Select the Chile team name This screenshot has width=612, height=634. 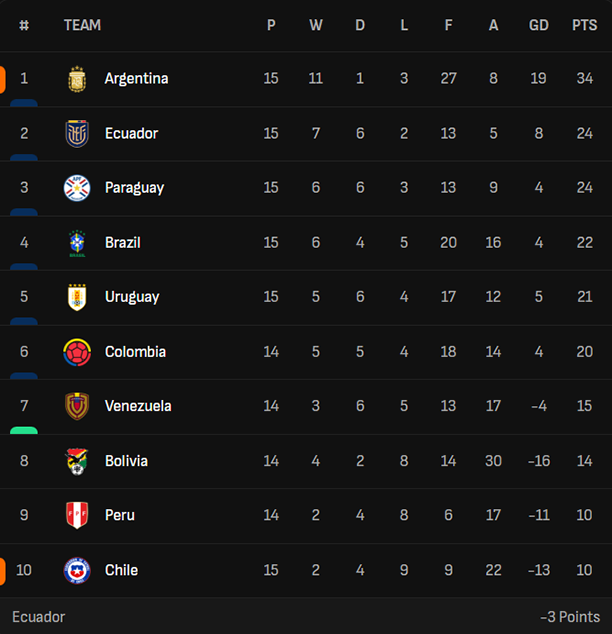[x=121, y=570]
